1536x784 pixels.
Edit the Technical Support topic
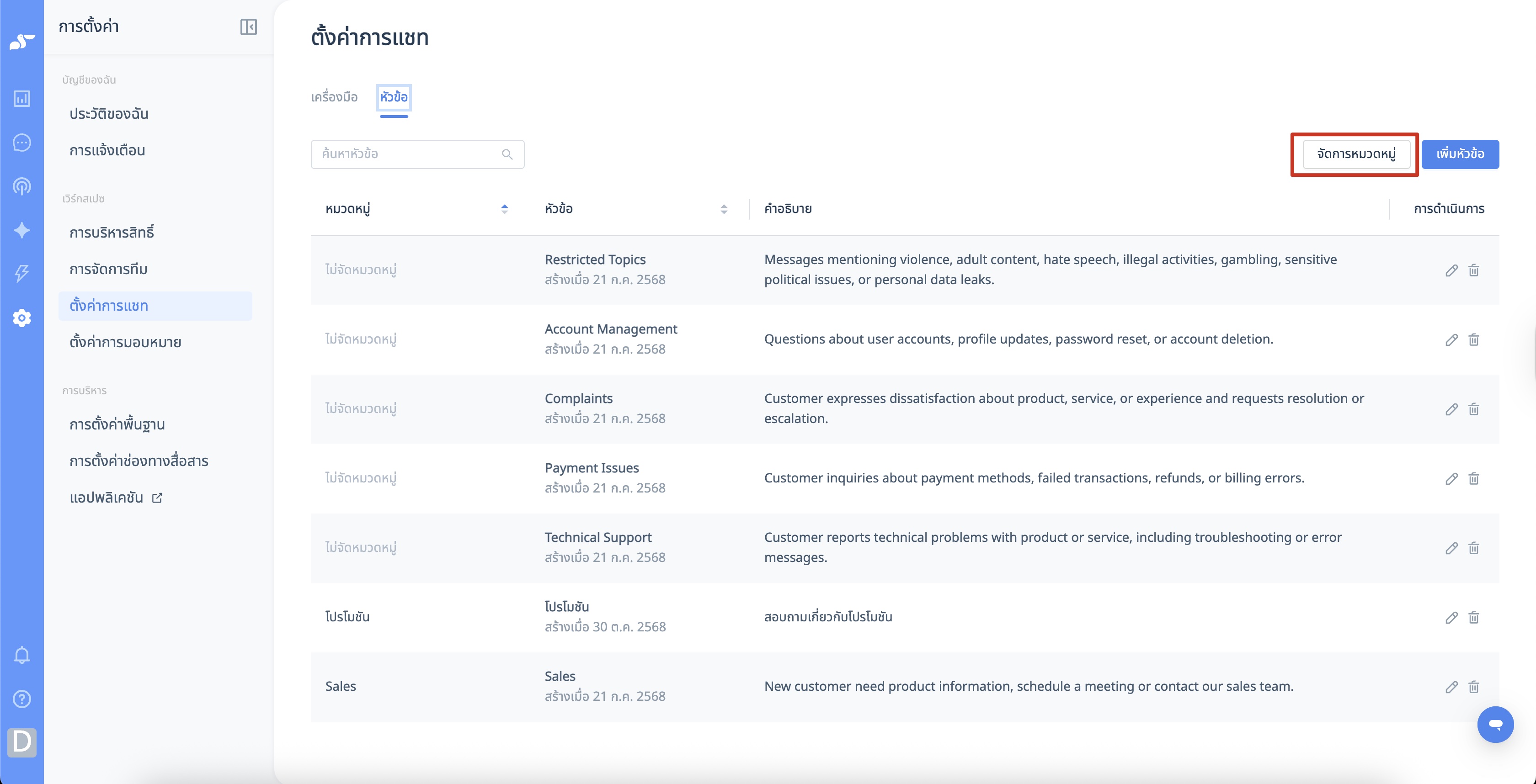(1451, 548)
